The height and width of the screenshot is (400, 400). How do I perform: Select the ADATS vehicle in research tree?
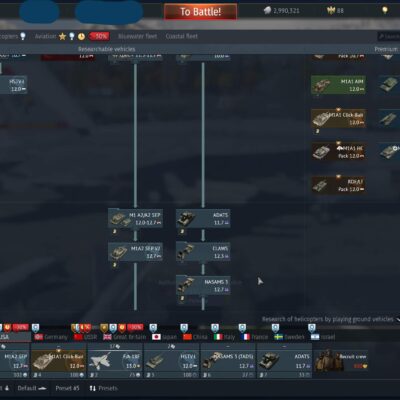[x=203, y=219]
